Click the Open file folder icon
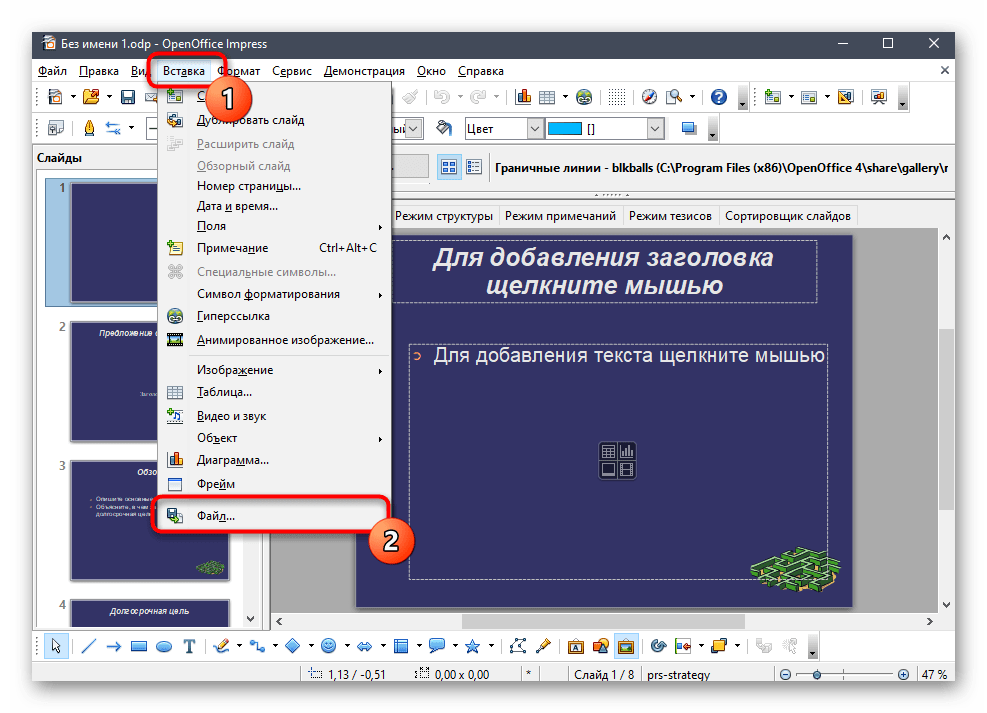The width and height of the screenshot is (987, 713). pos(91,97)
